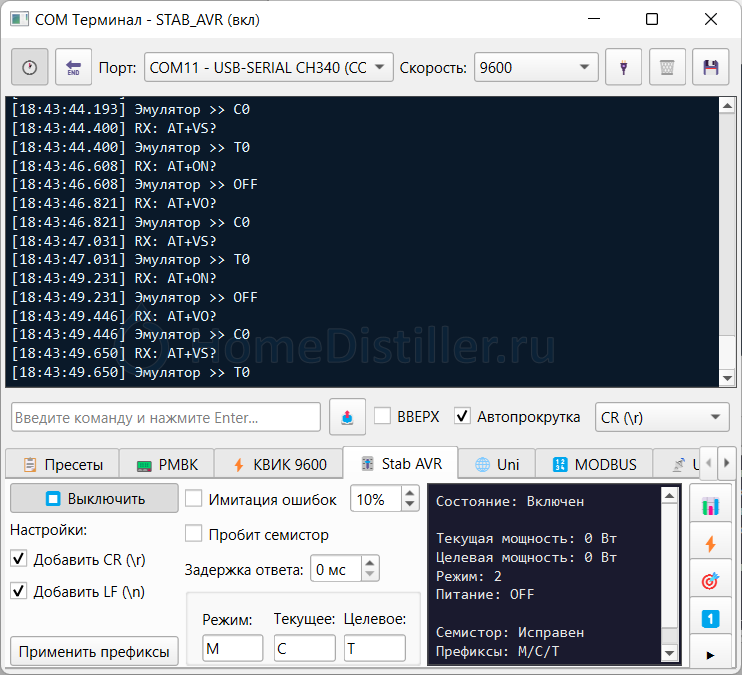Screen dimensions: 742x675
Task: Clear the log with the trash icon
Action: coord(667,68)
